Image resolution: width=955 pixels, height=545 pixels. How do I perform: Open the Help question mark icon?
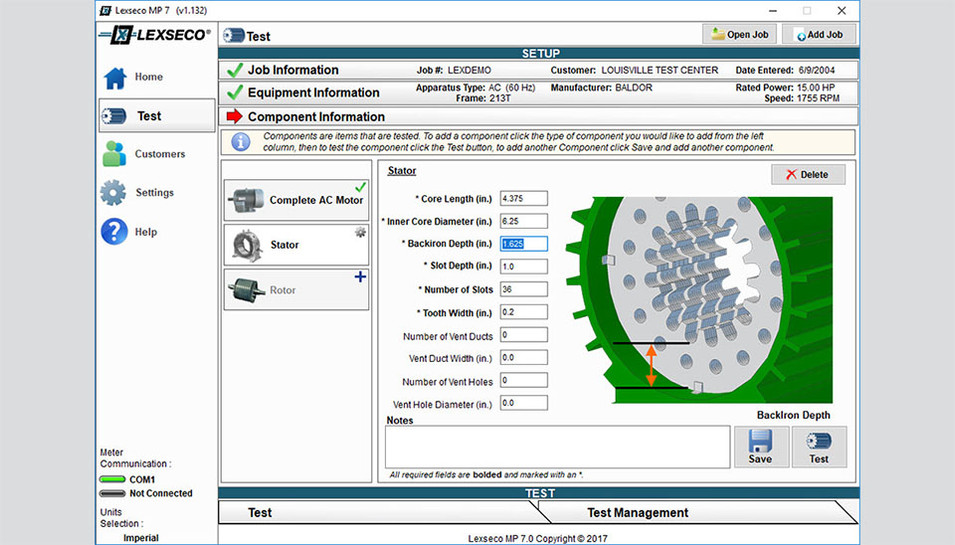tap(114, 231)
